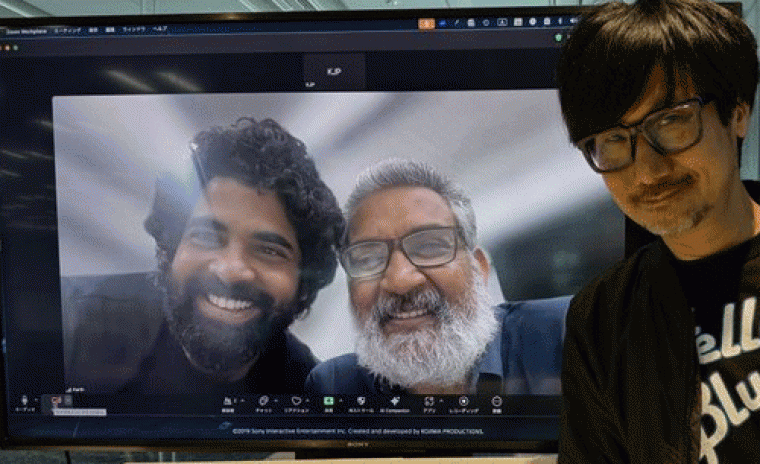Open the Chat icon in the toolbar
The height and width of the screenshot is (464, 760).
tap(262, 400)
